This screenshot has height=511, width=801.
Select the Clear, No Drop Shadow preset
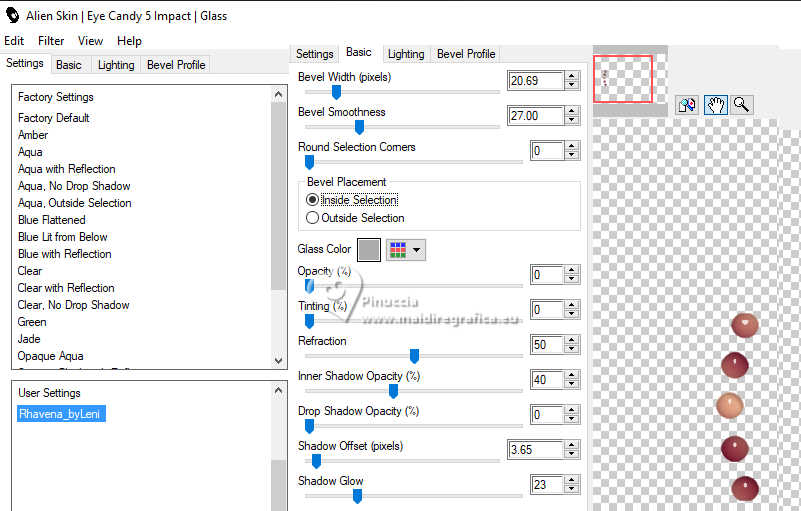pyautogui.click(x=74, y=305)
